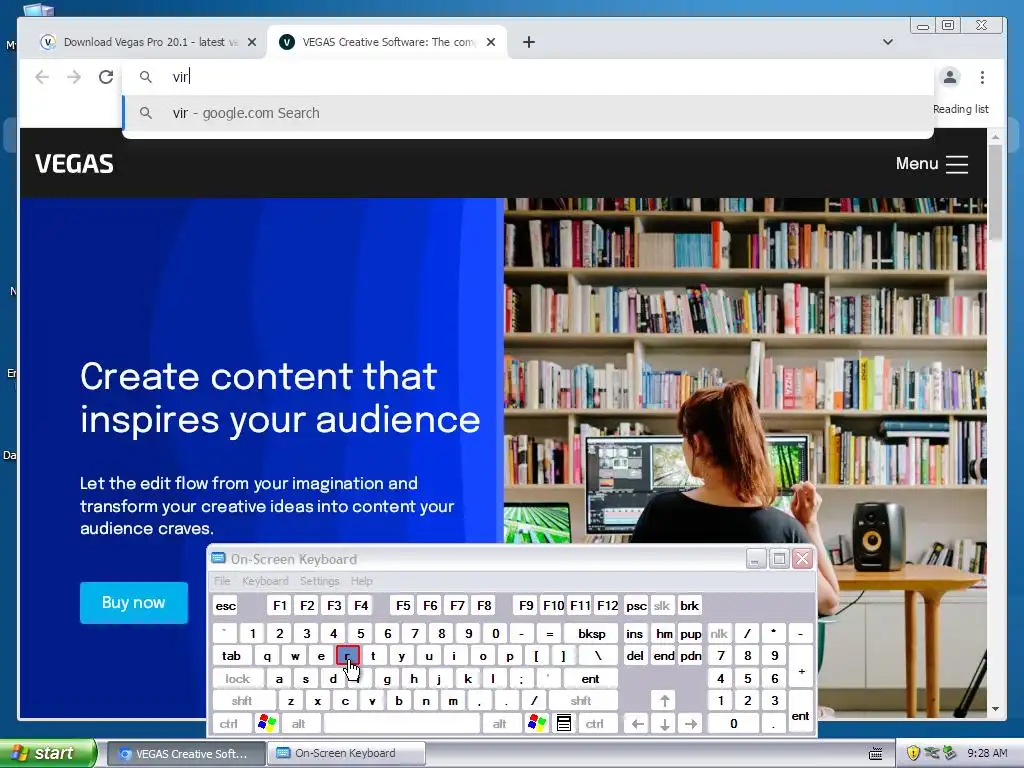Click the right Windows logo key

[x=537, y=724]
